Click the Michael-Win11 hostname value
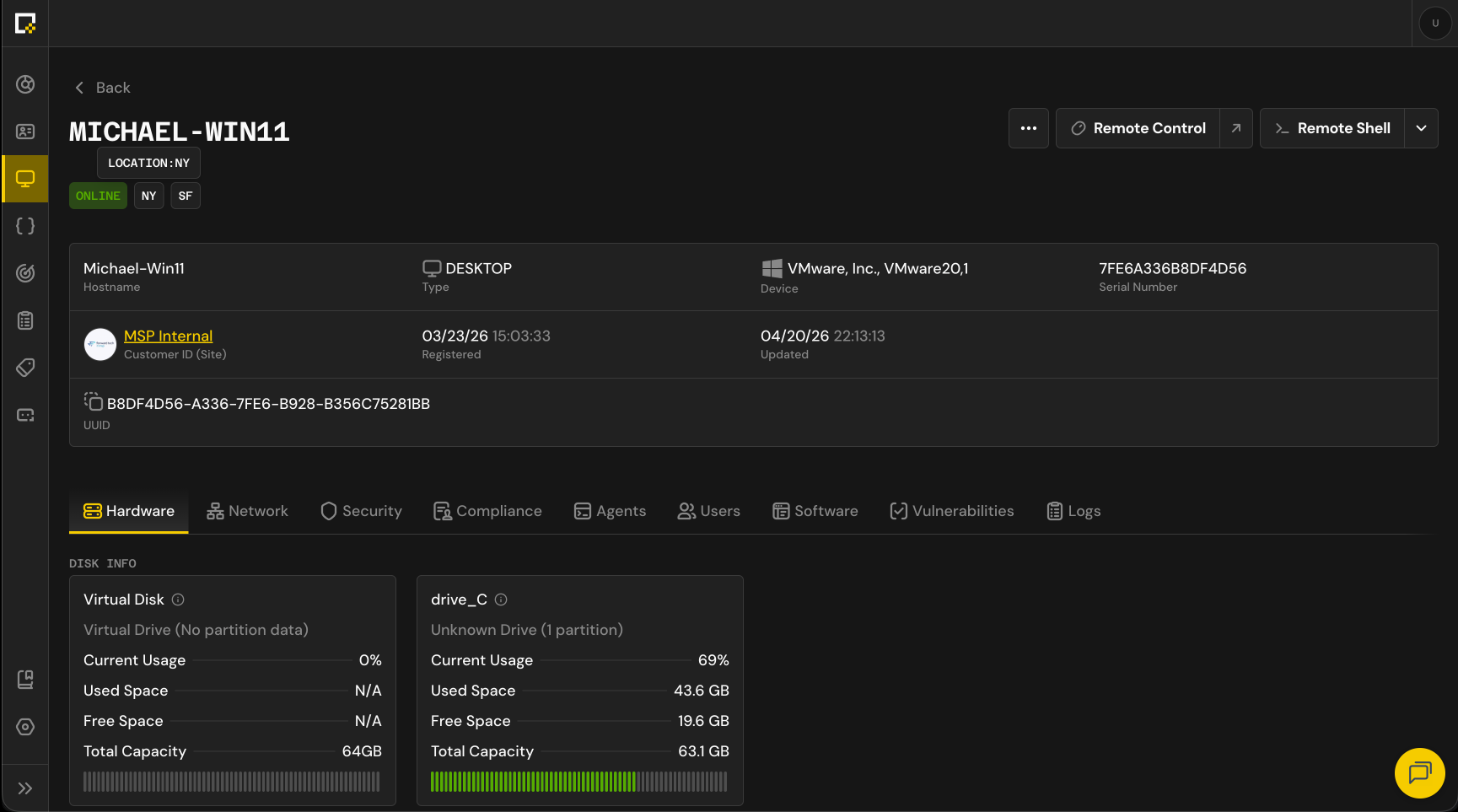This screenshot has width=1458, height=812. [x=134, y=268]
